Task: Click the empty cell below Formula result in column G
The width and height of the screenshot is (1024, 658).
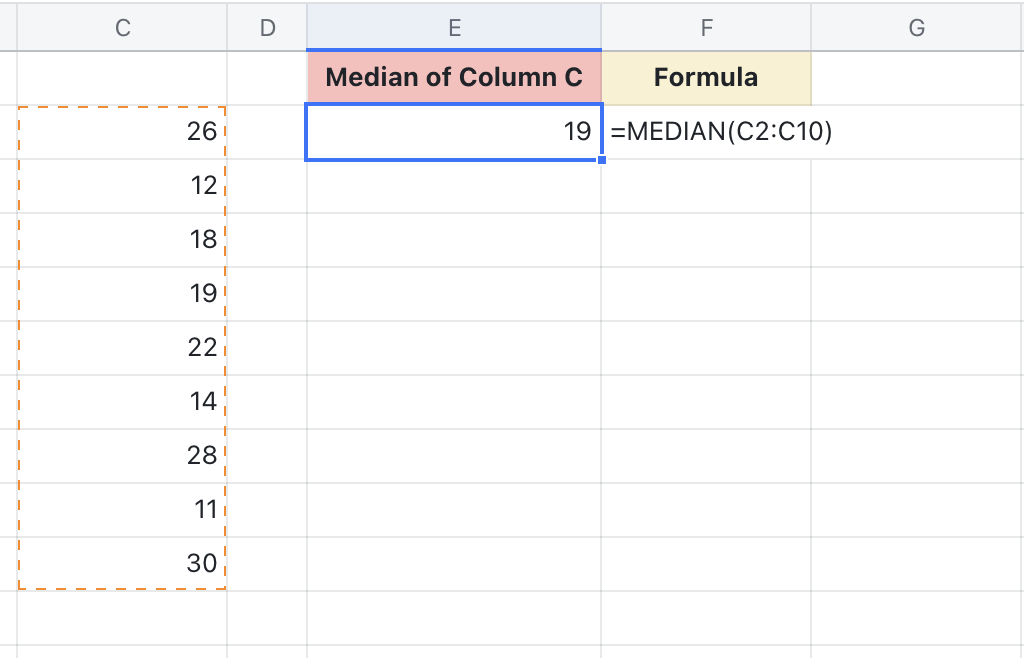Action: tap(916, 185)
